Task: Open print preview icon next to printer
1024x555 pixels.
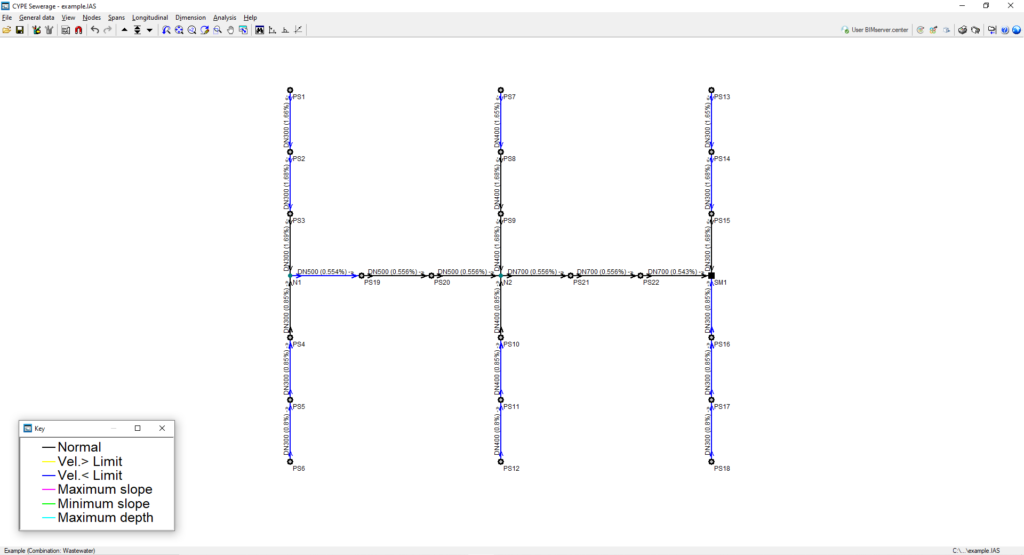Action: pyautogui.click(x=976, y=30)
